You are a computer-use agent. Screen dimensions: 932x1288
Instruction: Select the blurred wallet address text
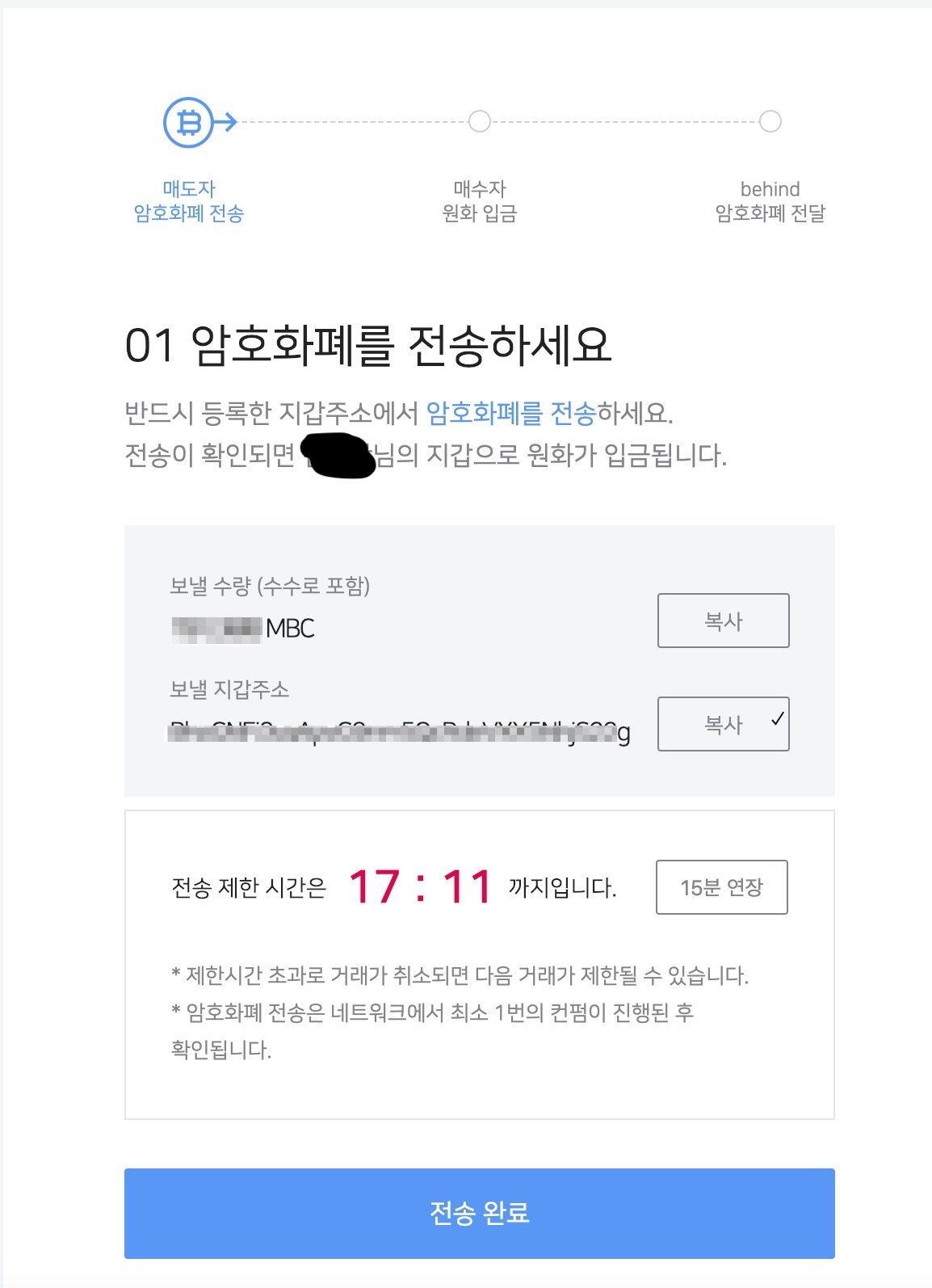(x=400, y=733)
